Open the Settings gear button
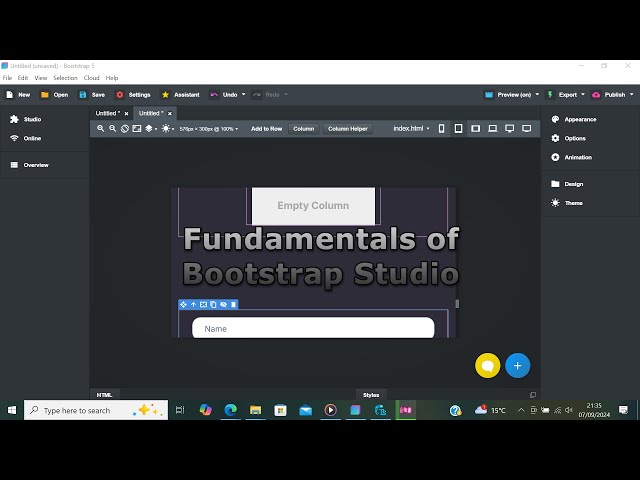 [133, 95]
